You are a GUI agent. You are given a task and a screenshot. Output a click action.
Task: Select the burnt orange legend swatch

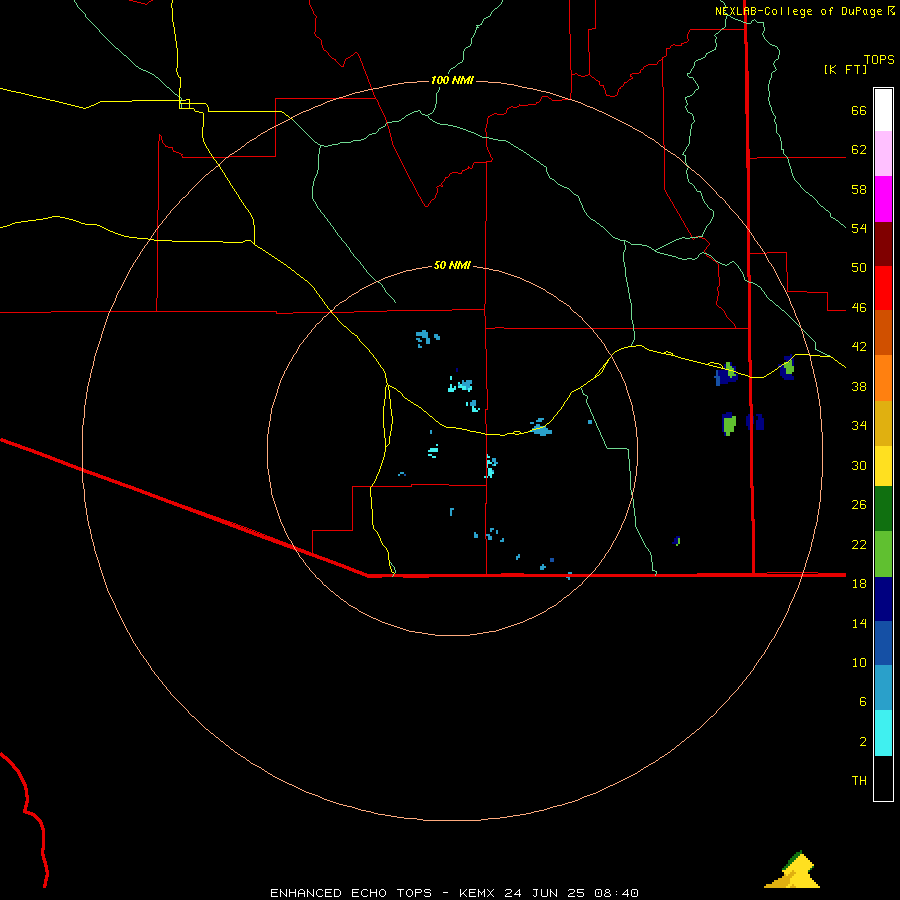883,333
